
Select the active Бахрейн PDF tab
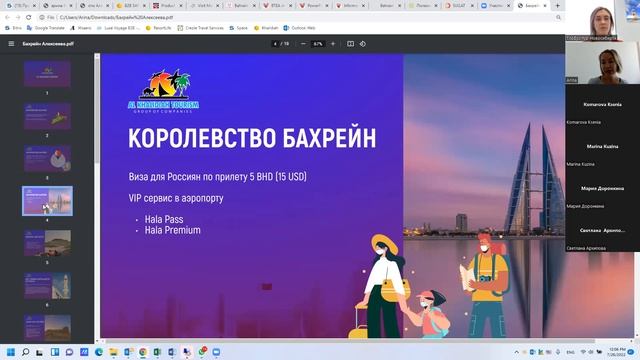pos(531,6)
